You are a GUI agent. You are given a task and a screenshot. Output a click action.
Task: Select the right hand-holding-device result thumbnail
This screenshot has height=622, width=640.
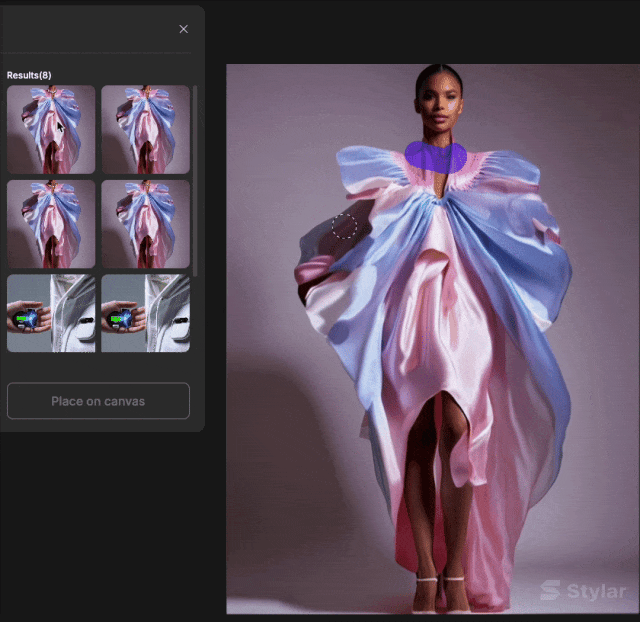145,313
